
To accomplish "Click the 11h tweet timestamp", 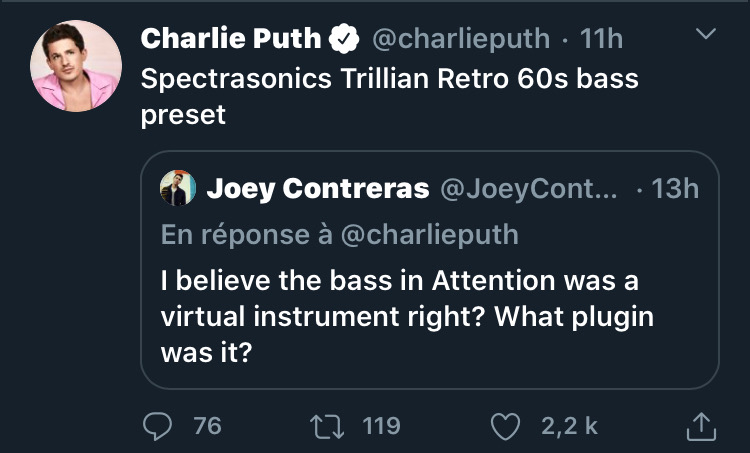I will [x=601, y=39].
